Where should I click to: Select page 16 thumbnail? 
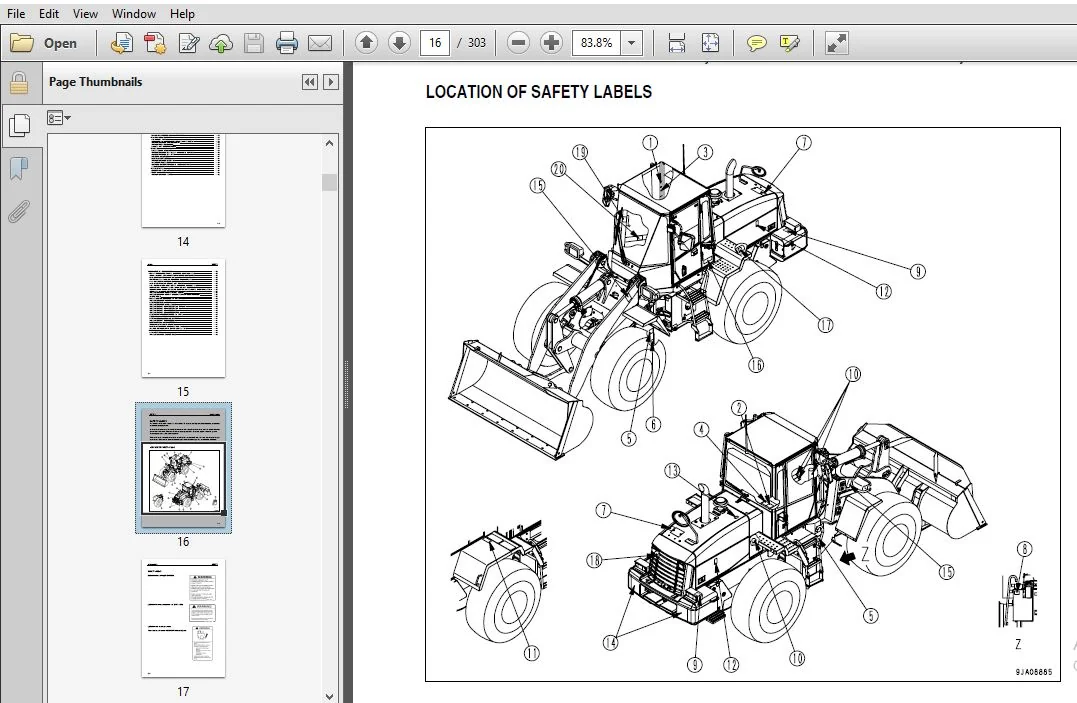[x=183, y=468]
